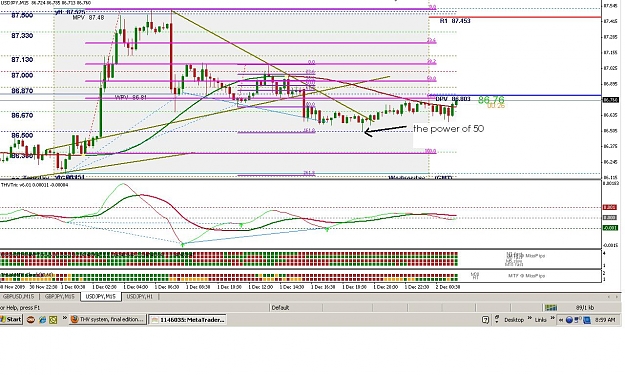
Task: Click the 87.000 price level label
Action: click(22, 75)
